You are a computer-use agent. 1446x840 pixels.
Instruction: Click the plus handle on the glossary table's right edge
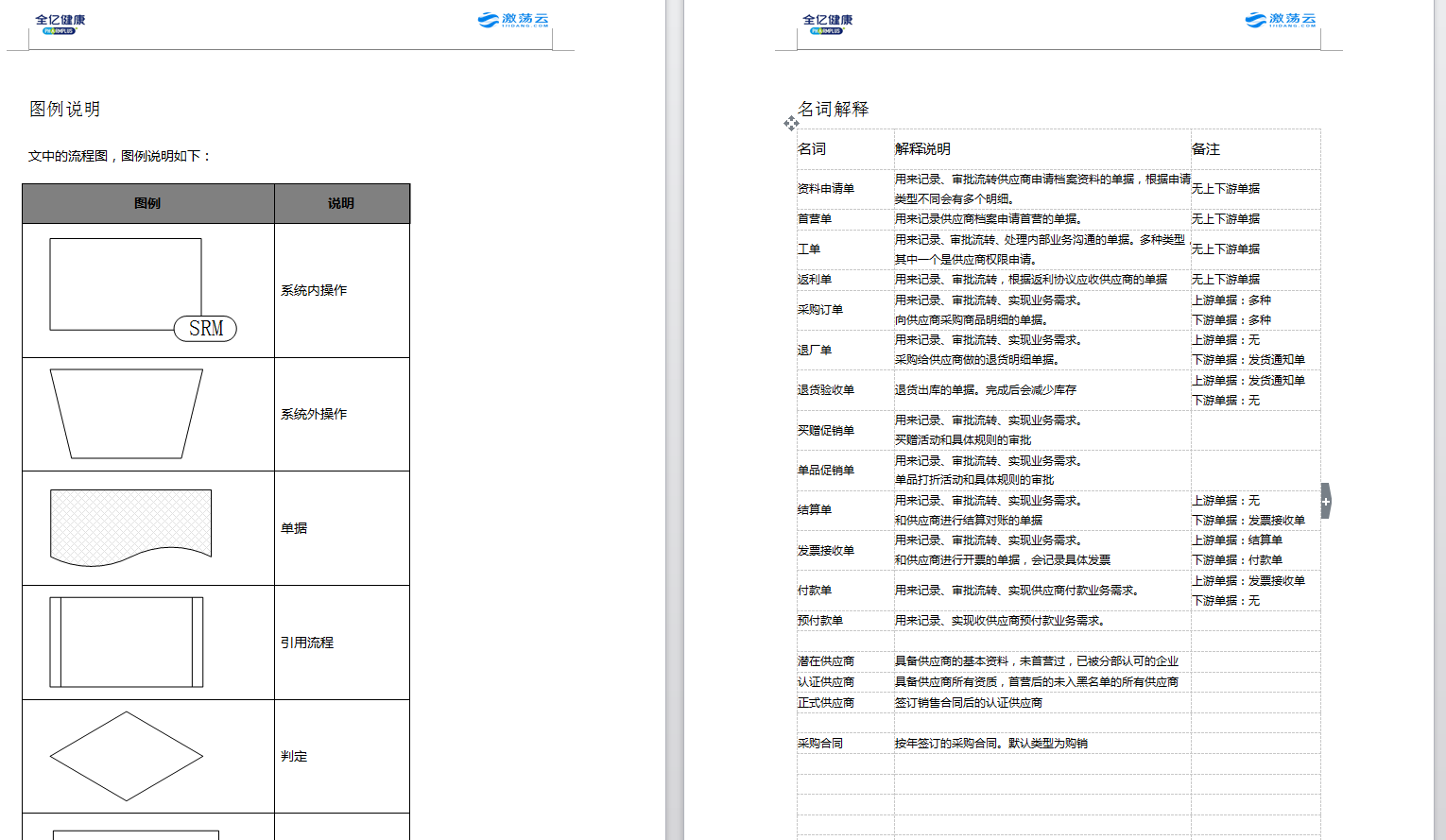point(1326,501)
